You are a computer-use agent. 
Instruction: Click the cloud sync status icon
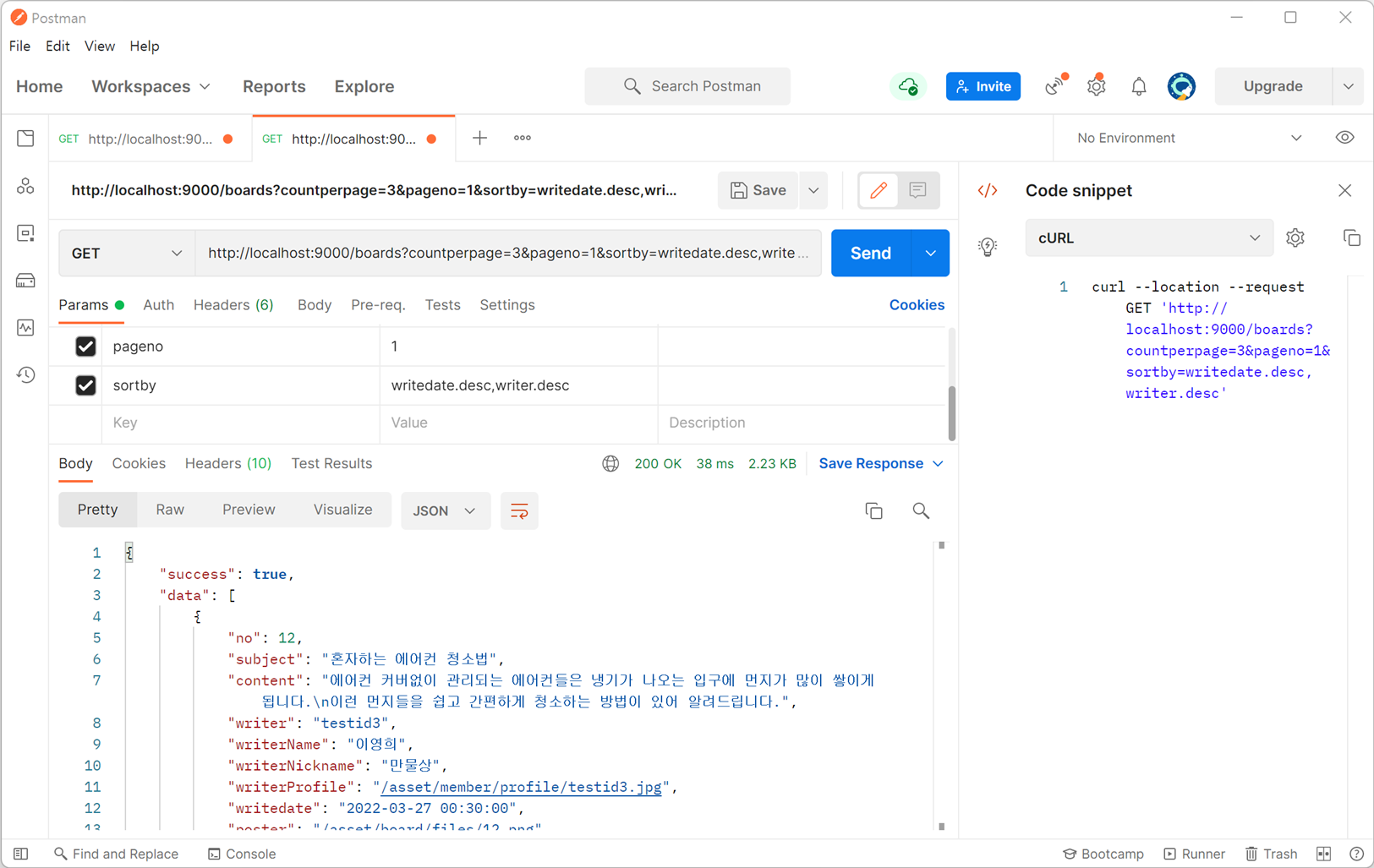[x=908, y=86]
